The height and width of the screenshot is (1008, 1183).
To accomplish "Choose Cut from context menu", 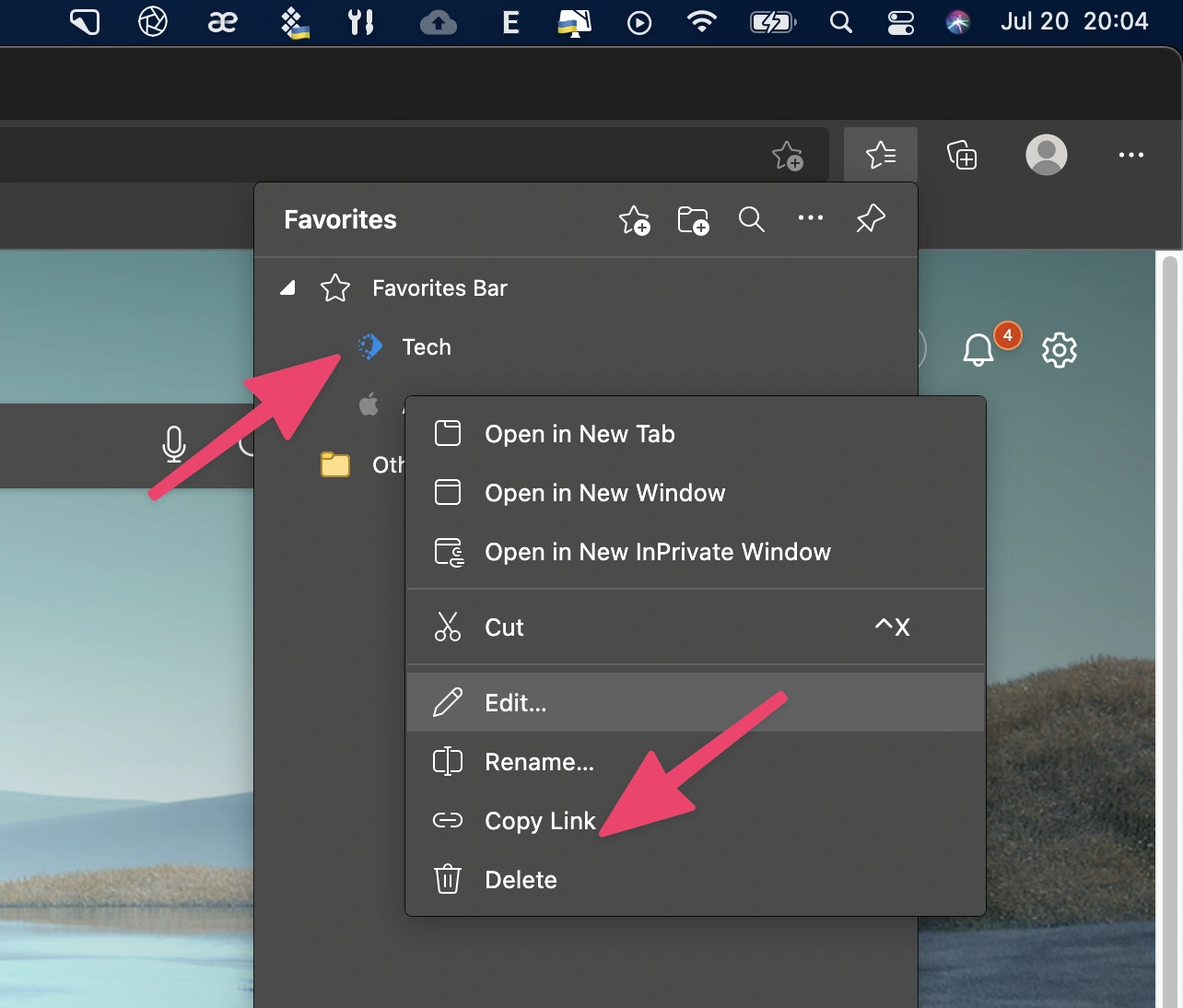I will click(696, 627).
